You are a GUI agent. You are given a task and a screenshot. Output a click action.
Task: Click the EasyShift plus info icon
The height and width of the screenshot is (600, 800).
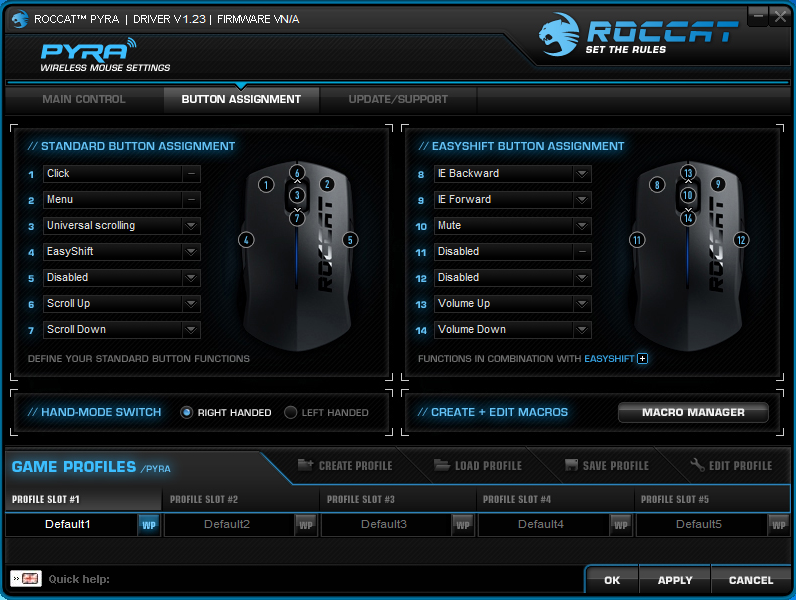[x=643, y=359]
